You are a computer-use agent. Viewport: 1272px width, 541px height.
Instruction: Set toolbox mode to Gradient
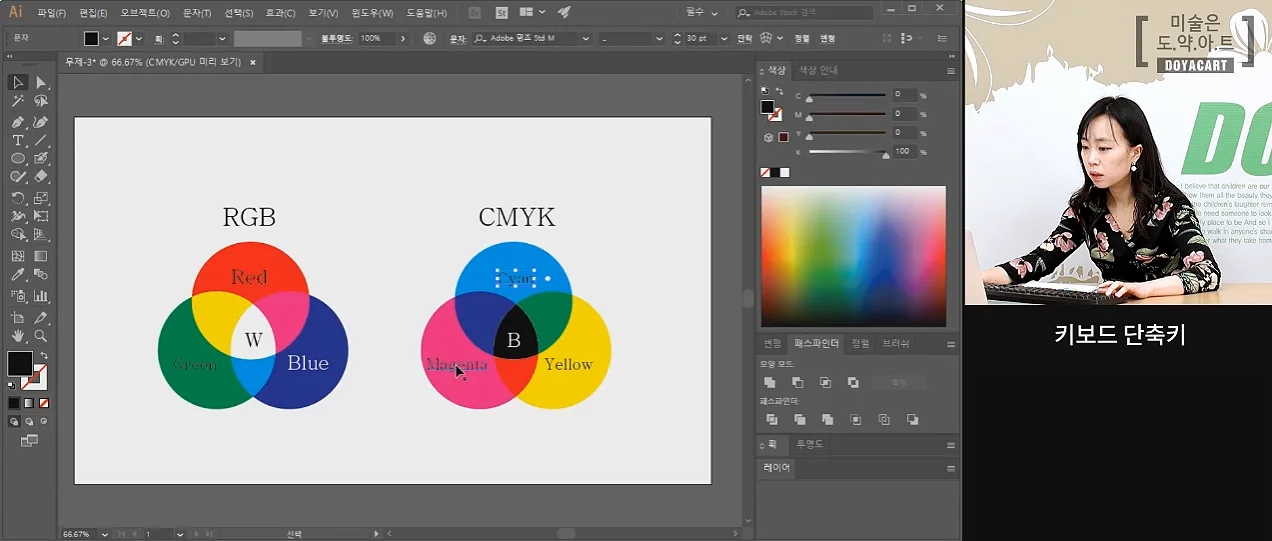tap(29, 403)
